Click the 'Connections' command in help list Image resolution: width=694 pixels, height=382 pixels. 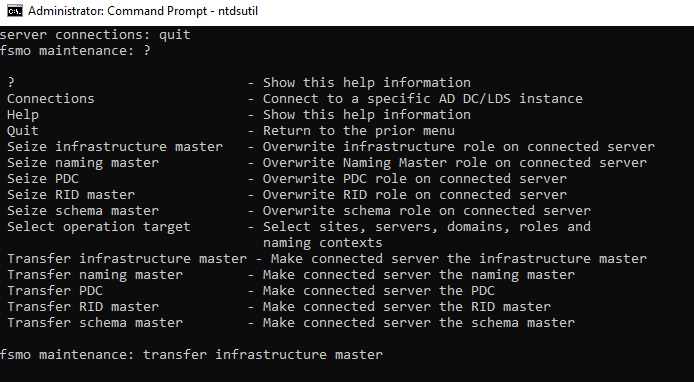(x=51, y=99)
